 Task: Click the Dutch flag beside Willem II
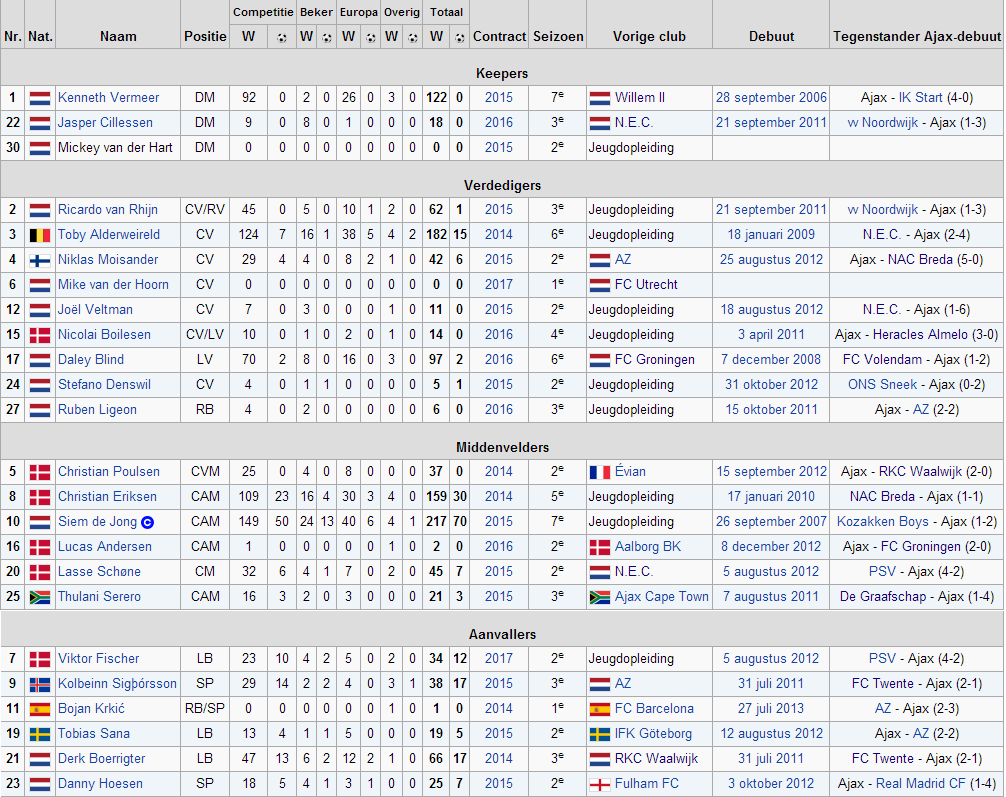click(600, 98)
